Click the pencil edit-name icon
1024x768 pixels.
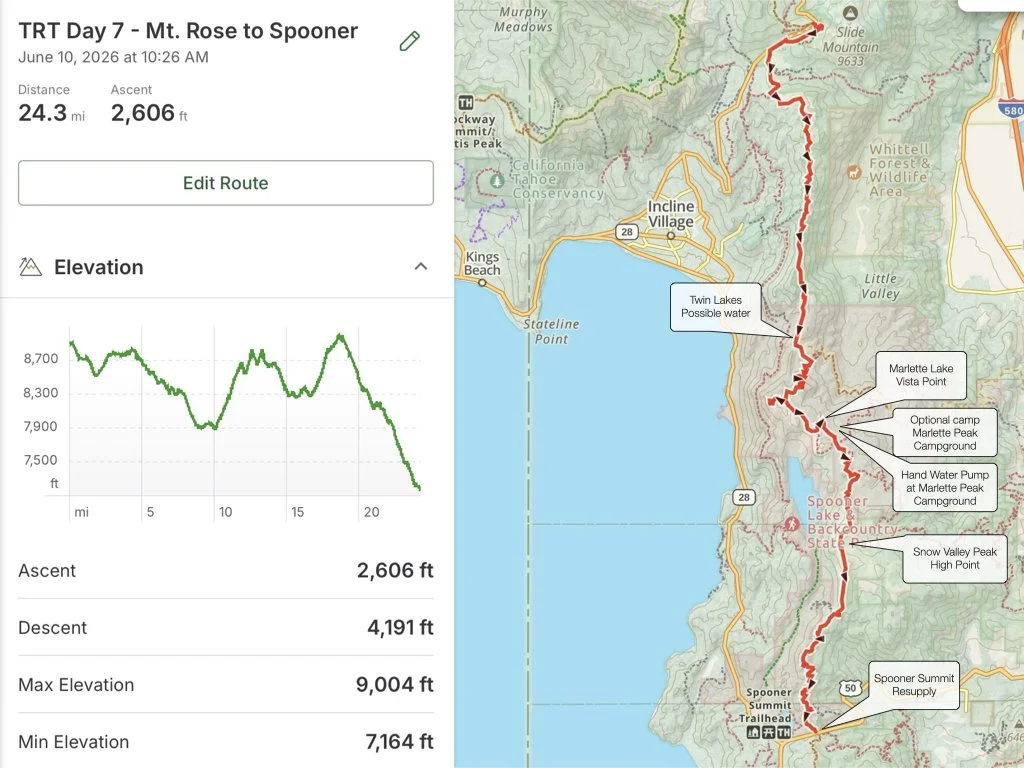click(x=409, y=40)
